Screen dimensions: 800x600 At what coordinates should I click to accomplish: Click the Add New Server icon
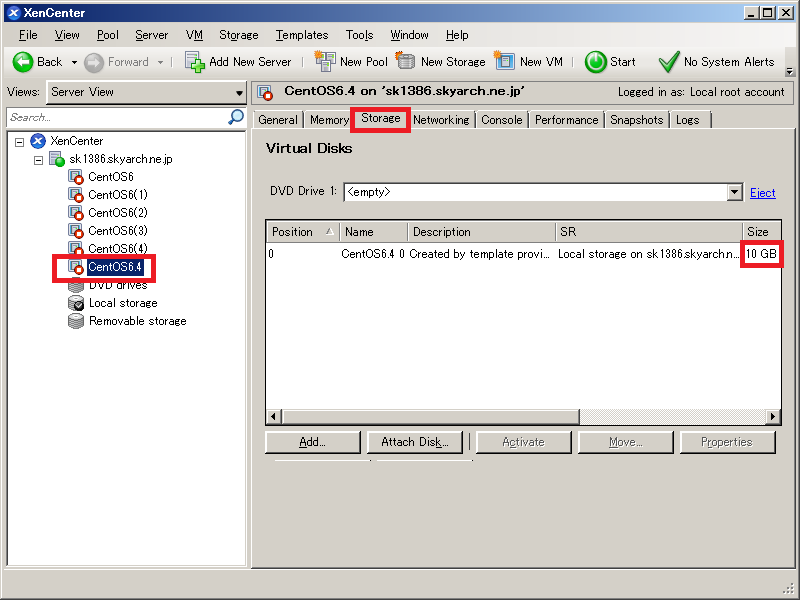coord(194,62)
